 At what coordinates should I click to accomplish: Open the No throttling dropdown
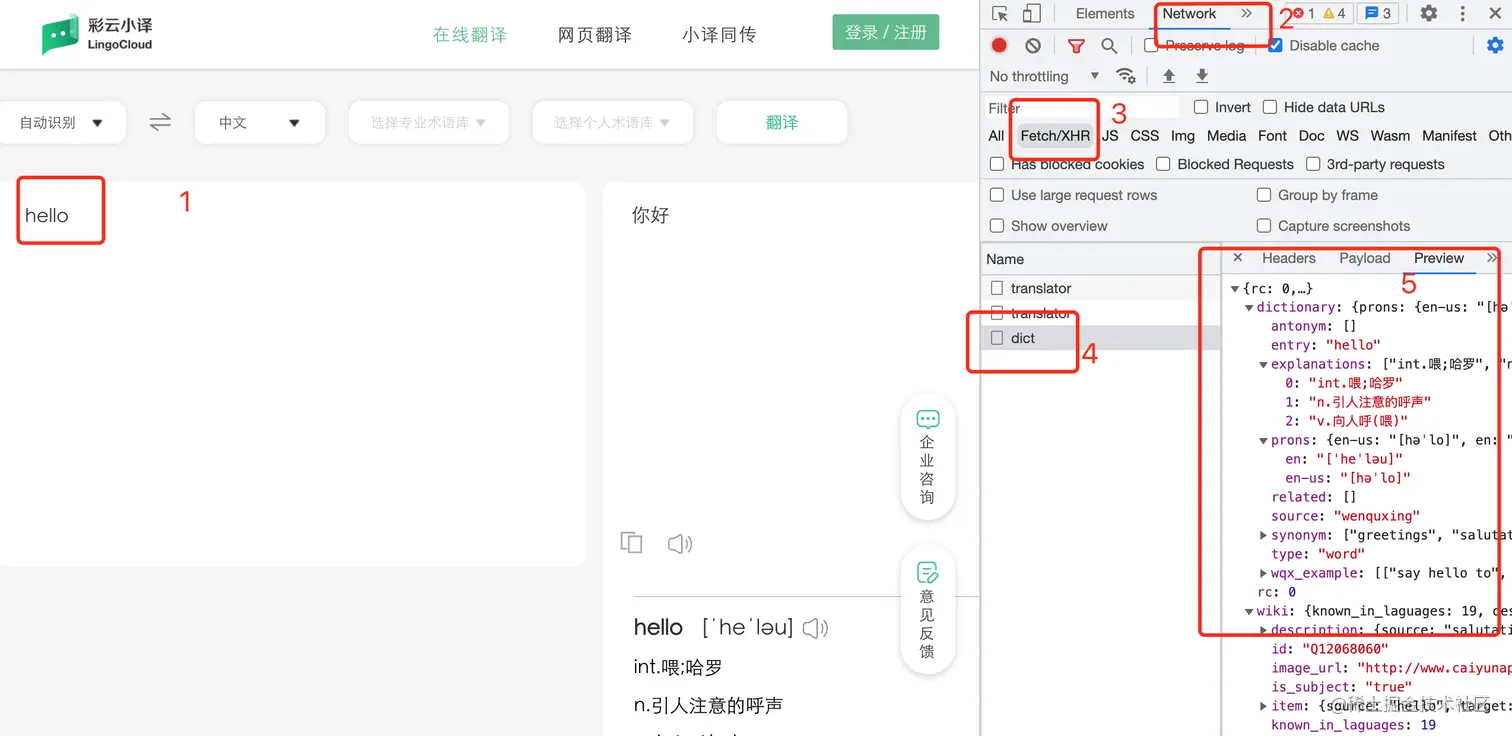tap(1044, 76)
